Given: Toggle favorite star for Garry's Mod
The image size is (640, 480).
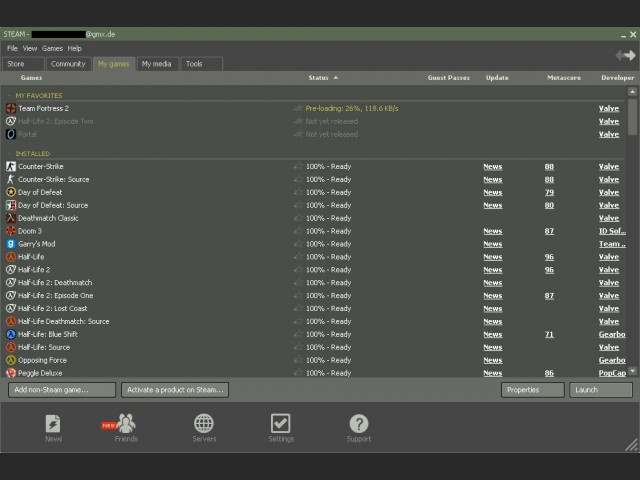Looking at the screenshot, I should pyautogui.click(x=298, y=244).
